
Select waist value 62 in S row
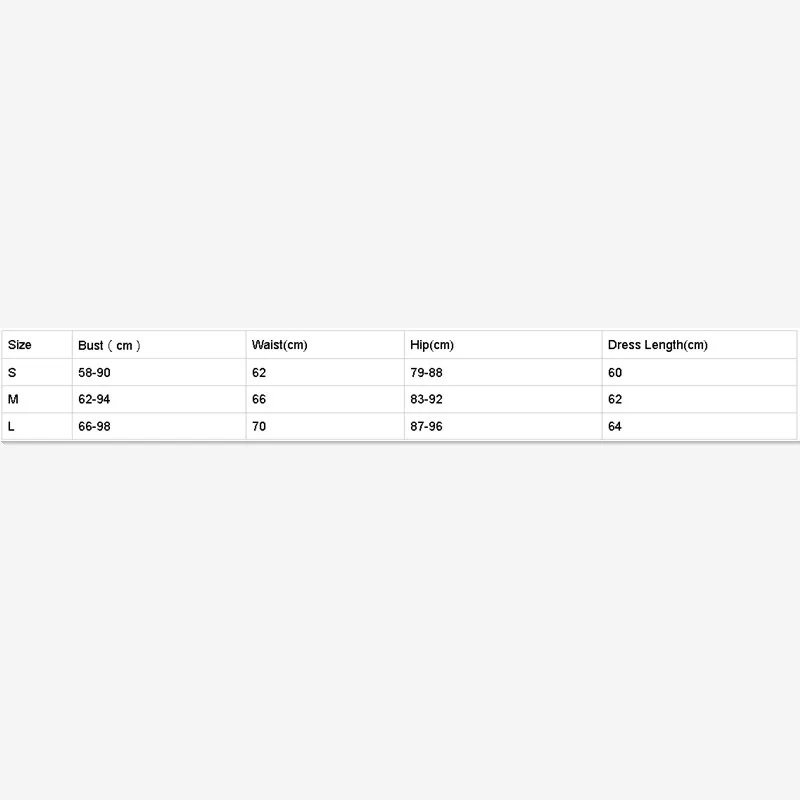click(x=325, y=372)
